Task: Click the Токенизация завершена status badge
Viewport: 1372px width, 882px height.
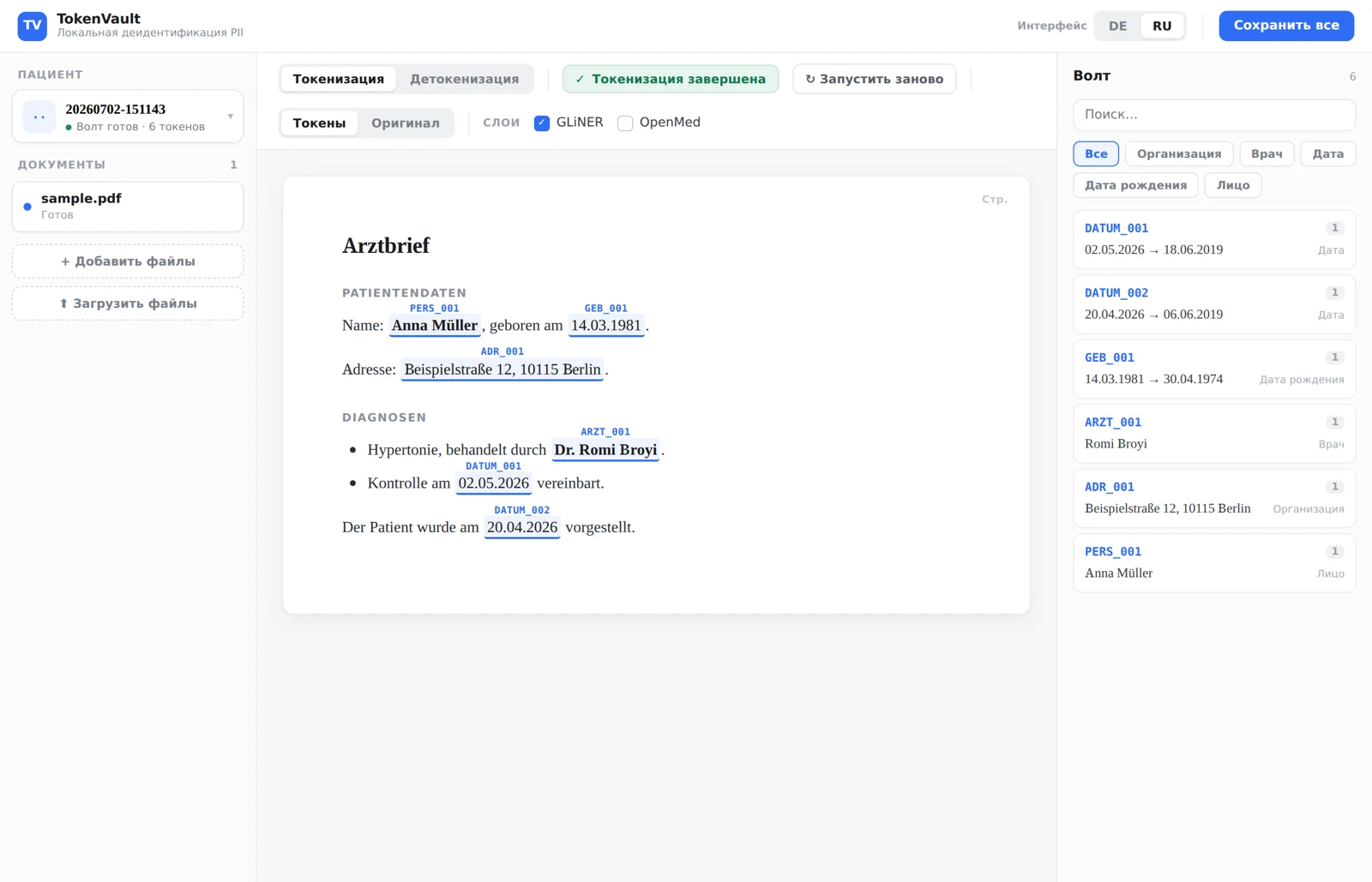Action: click(671, 79)
